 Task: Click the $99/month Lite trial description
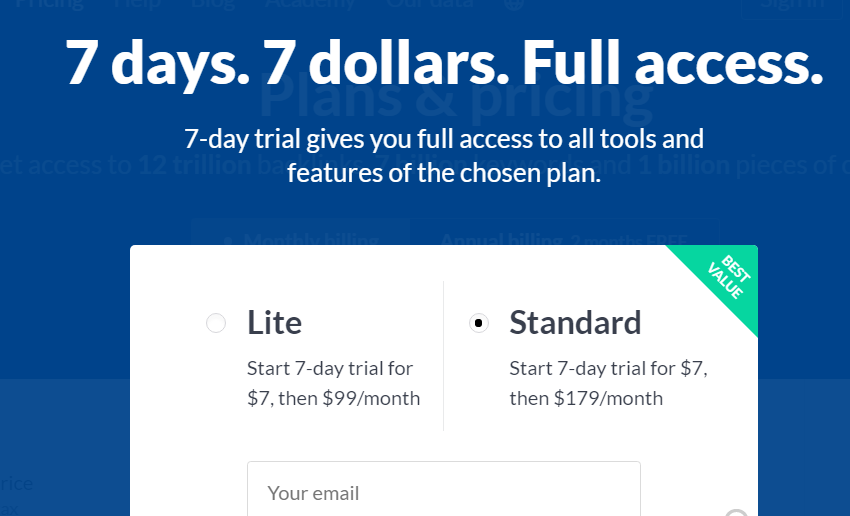333,383
